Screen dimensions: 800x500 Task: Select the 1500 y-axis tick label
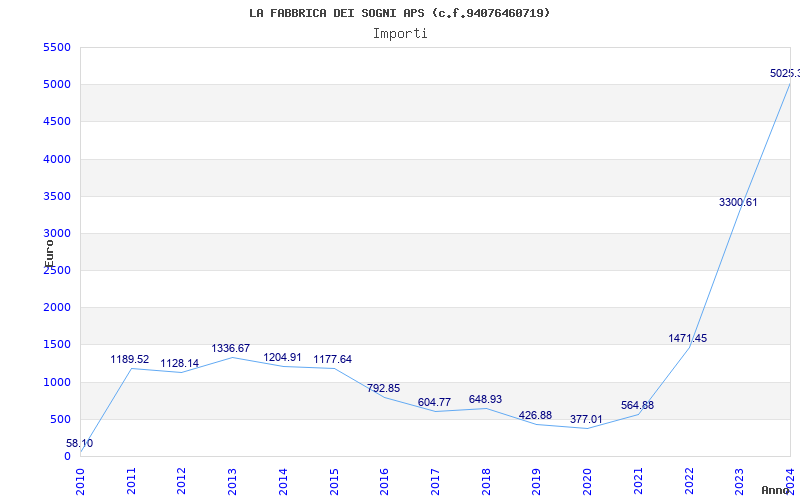click(x=57, y=344)
